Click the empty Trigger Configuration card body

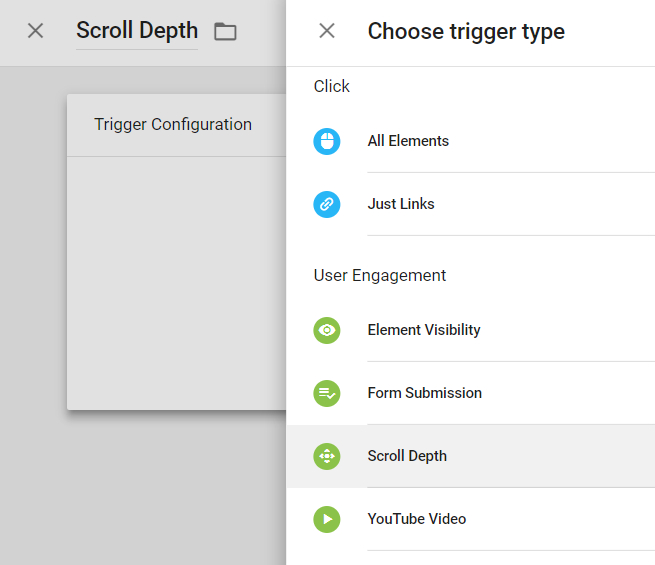click(x=176, y=280)
